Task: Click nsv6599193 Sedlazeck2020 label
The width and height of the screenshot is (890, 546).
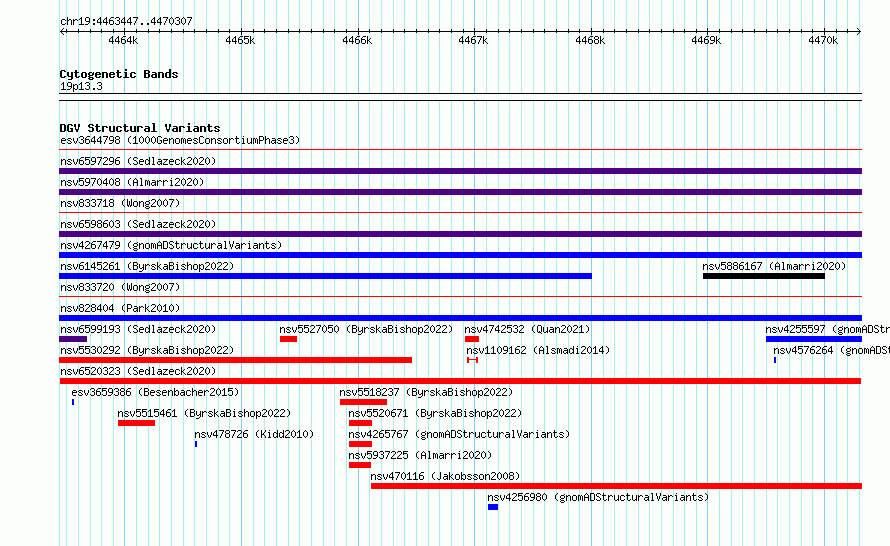Action: coord(138,329)
